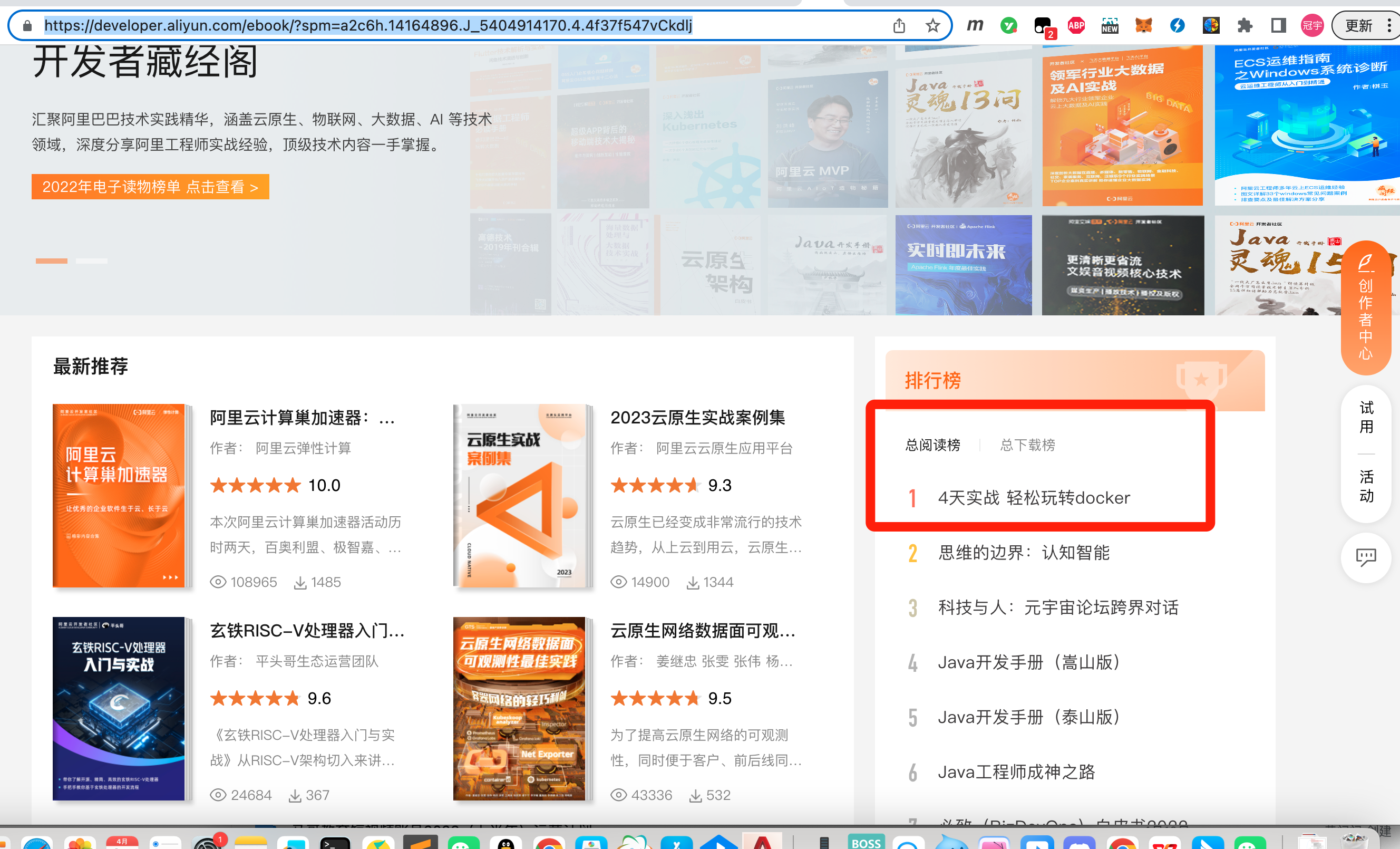Click 2022年电子读物榜单 点击查看 button
This screenshot has width=1400, height=849.
point(150,187)
